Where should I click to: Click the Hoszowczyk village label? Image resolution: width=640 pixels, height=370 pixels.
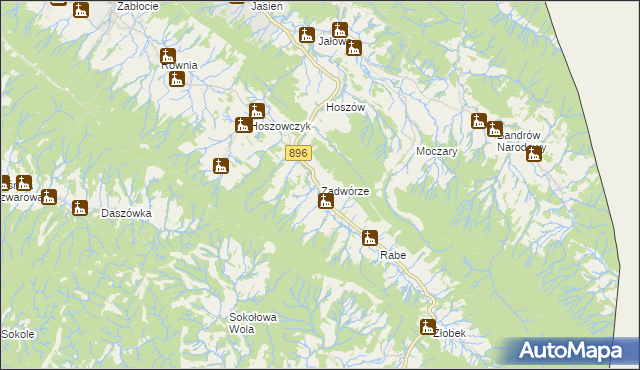[x=282, y=126]
